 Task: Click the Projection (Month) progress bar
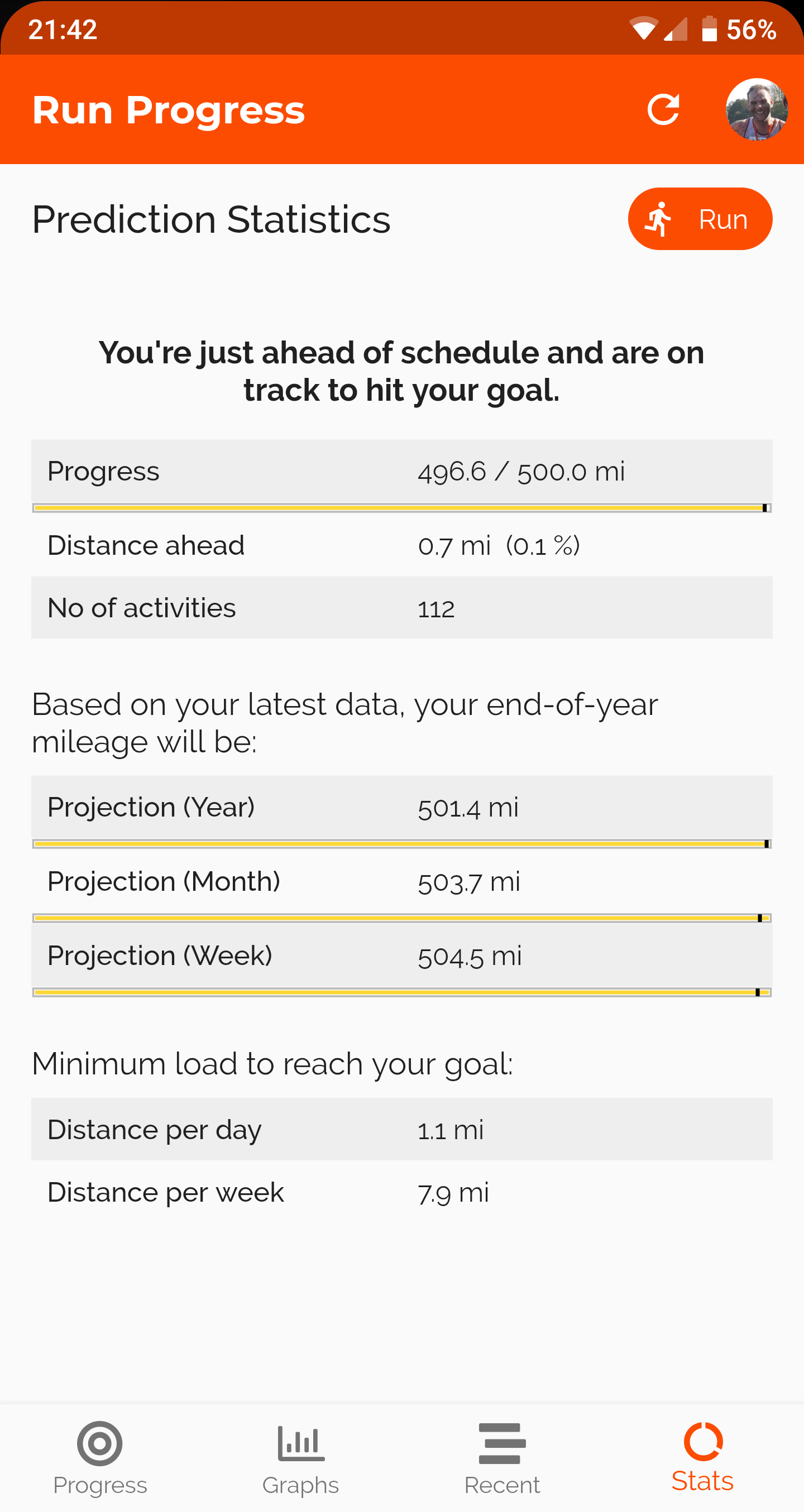pos(401,918)
